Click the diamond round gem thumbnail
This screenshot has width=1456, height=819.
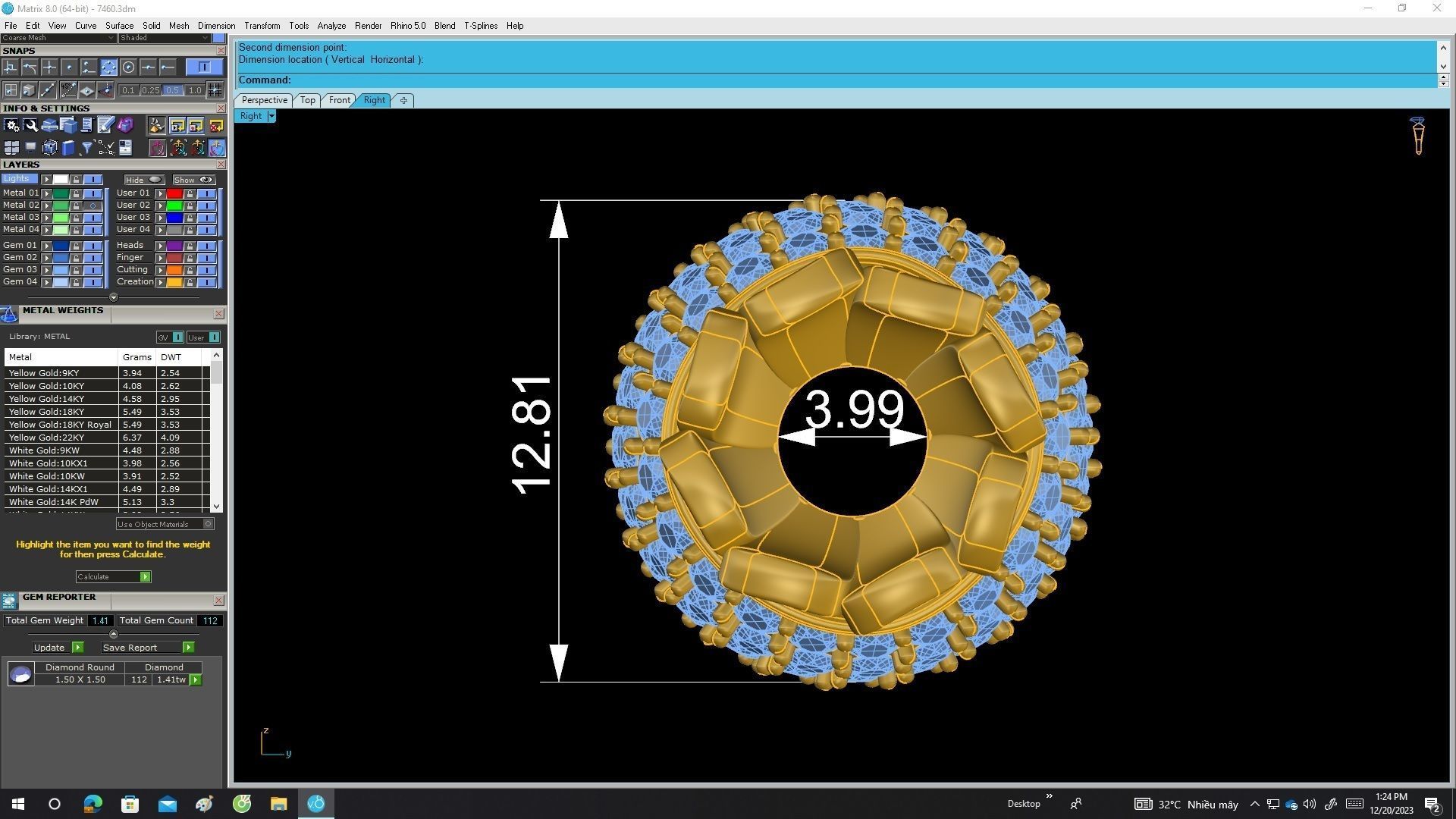tap(21, 673)
